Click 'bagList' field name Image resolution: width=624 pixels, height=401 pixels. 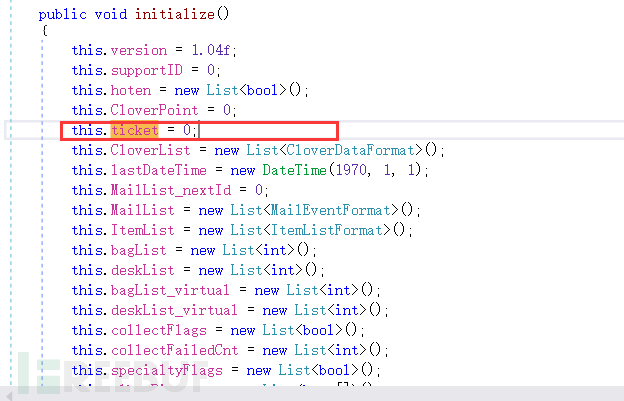pyautogui.click(x=138, y=250)
